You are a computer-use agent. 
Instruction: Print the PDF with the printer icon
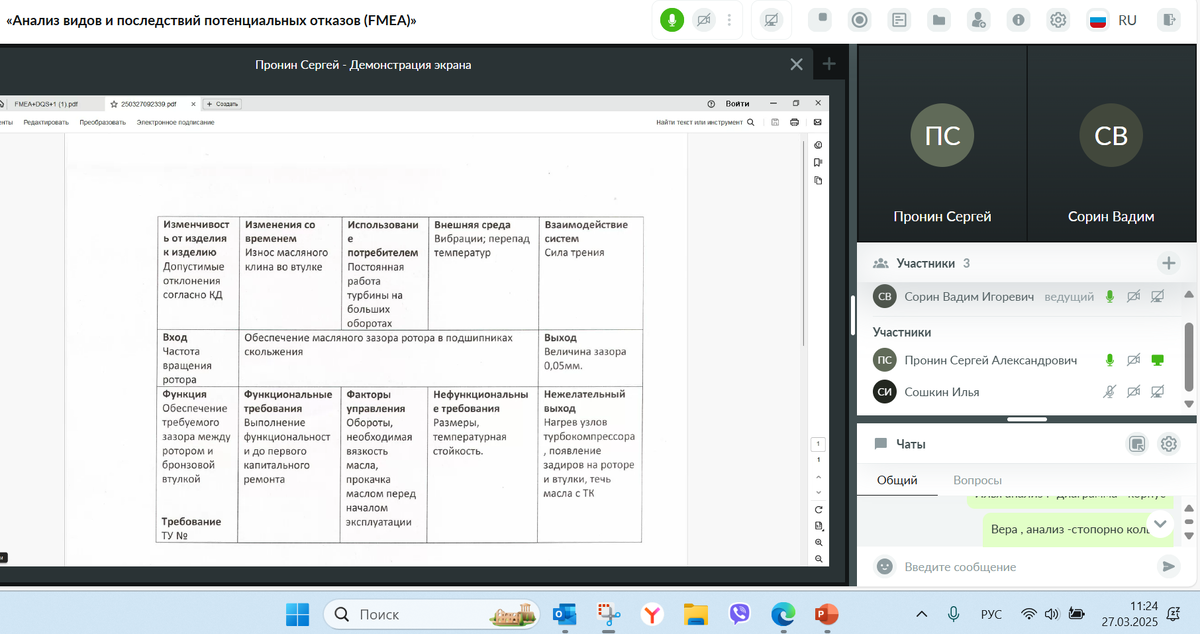click(x=794, y=122)
